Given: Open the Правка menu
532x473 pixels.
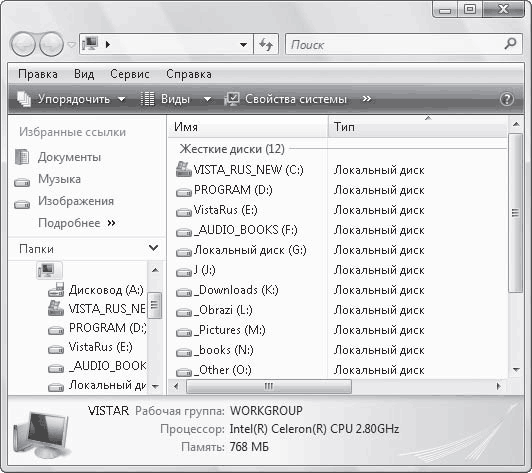Looking at the screenshot, I should click(x=38, y=74).
